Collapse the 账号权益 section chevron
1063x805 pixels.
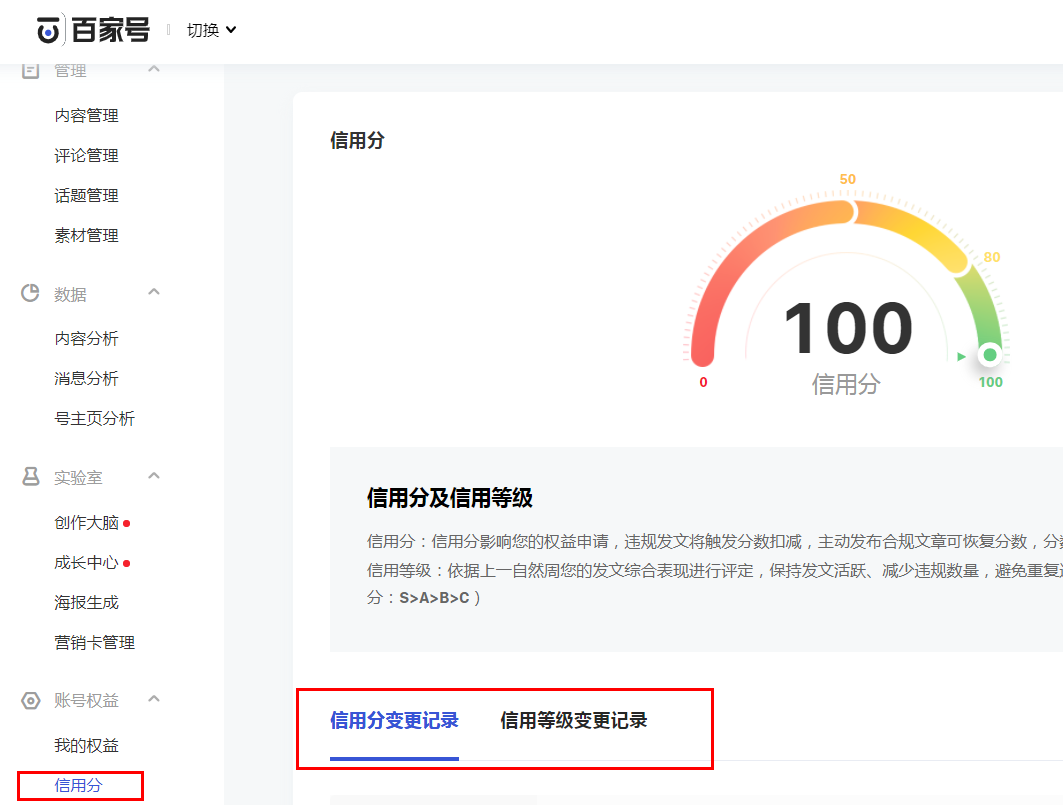(154, 699)
